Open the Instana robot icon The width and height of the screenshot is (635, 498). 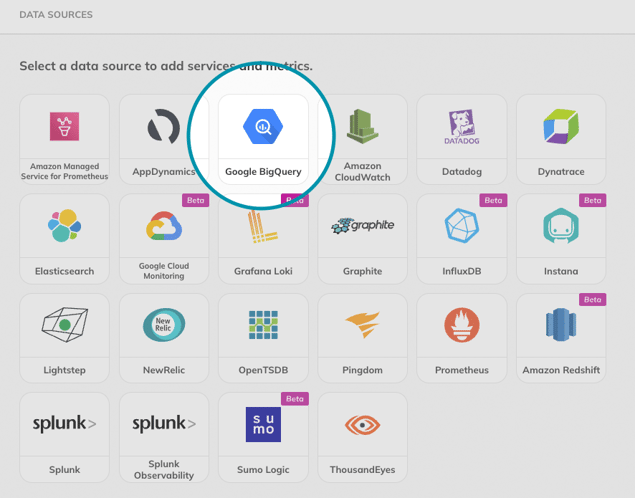561,226
